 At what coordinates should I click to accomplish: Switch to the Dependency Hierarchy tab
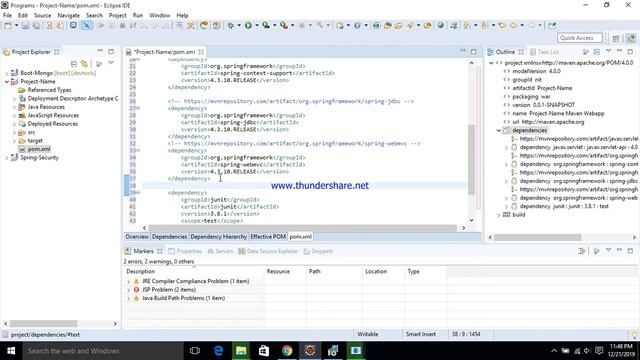pyautogui.click(x=218, y=237)
